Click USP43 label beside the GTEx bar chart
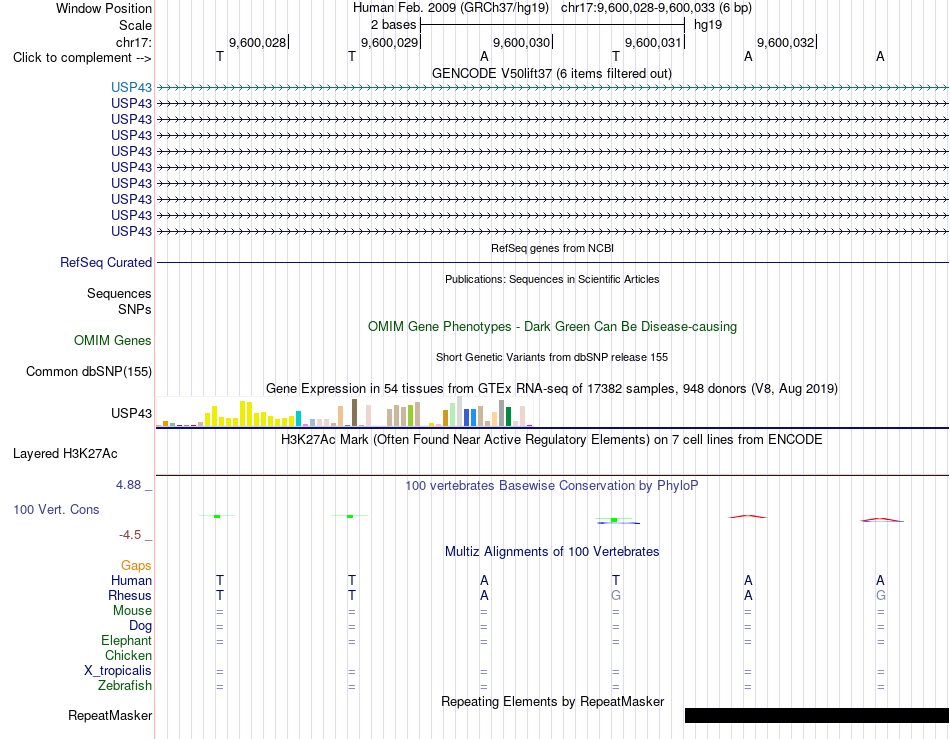 [x=131, y=413]
